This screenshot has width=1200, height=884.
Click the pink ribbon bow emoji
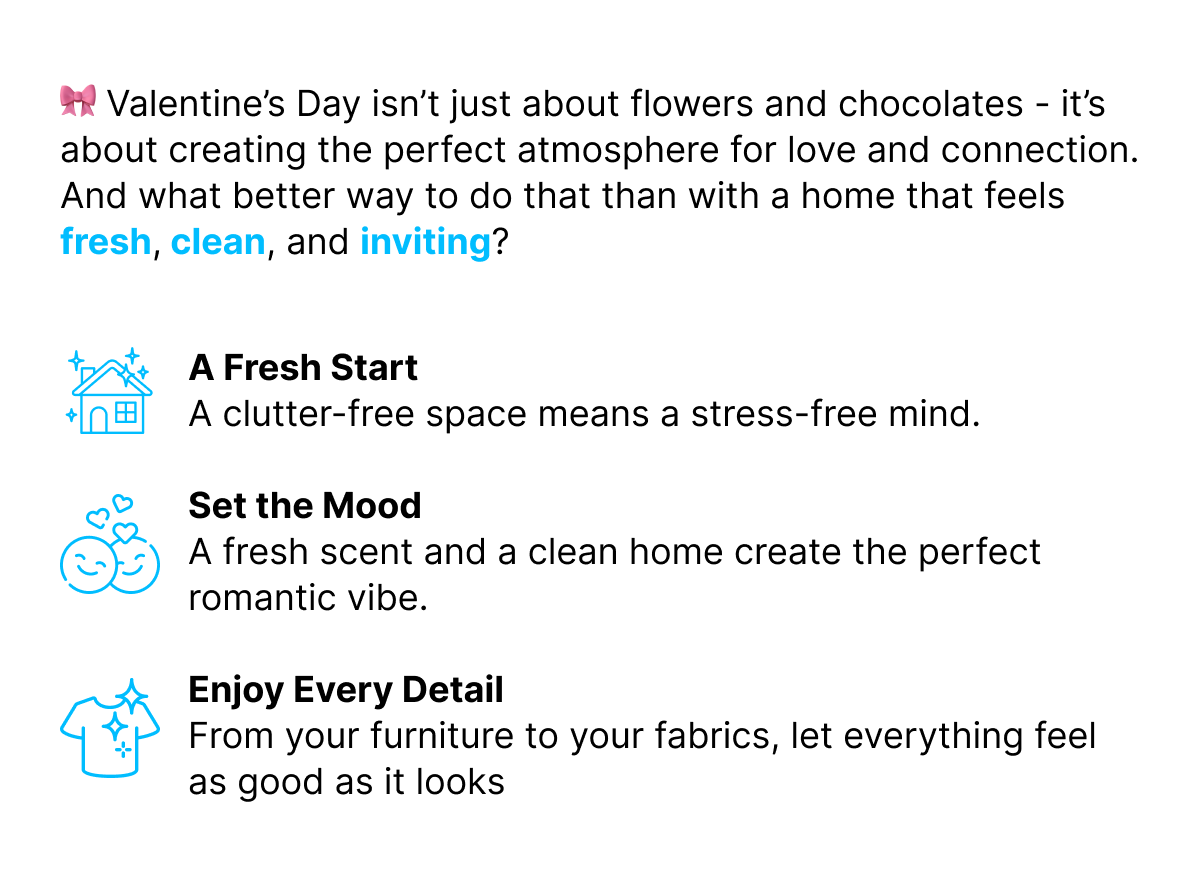78,101
